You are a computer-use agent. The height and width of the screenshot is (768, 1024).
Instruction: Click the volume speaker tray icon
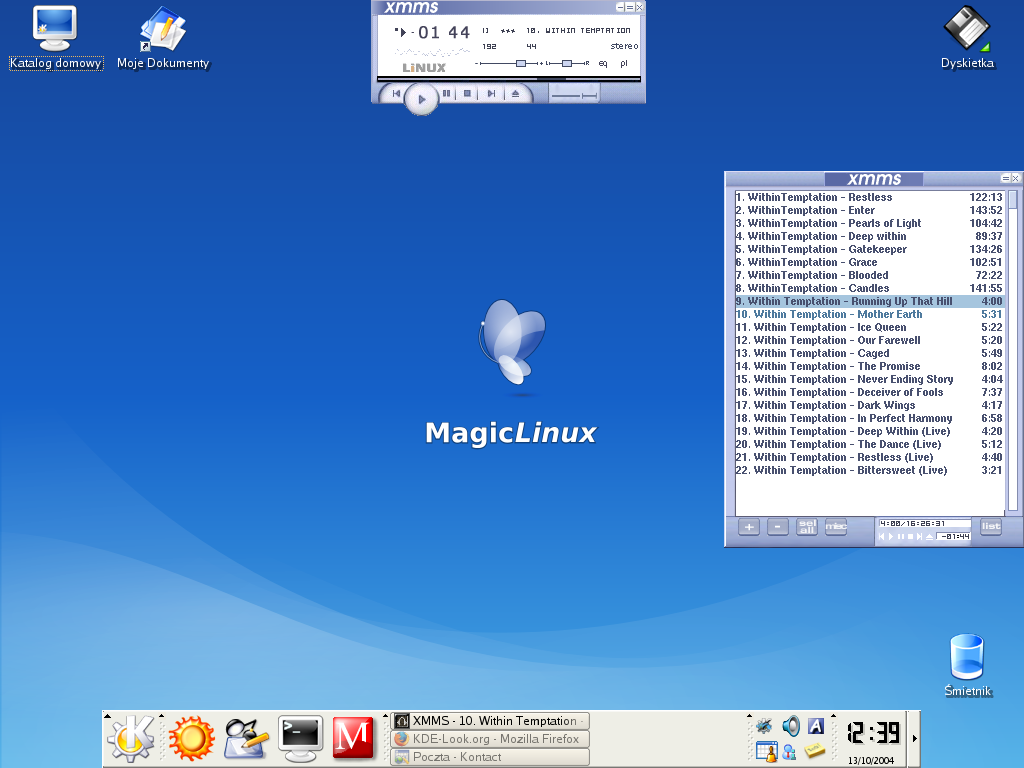(791, 726)
